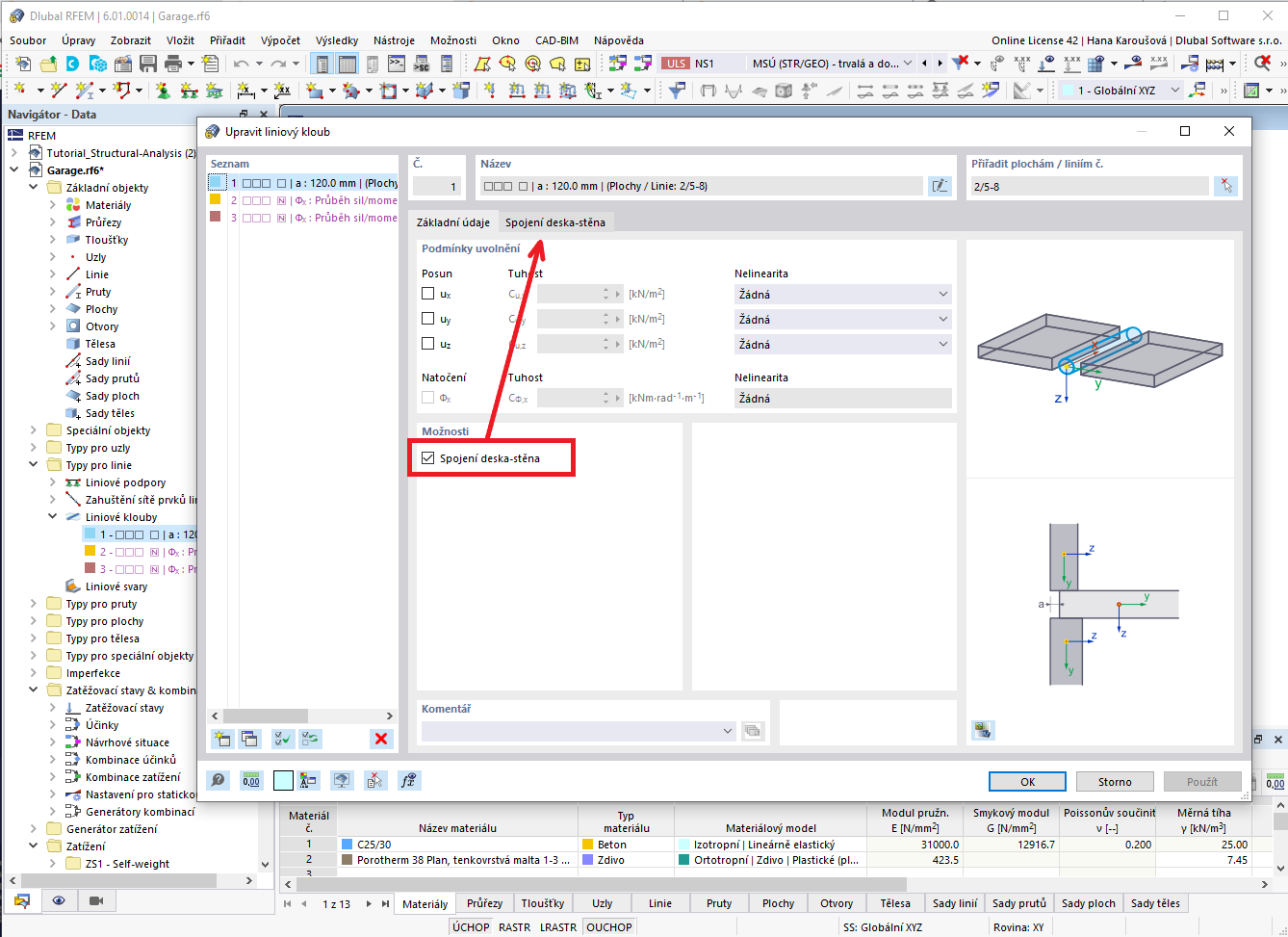Open the script console icon in the toolbar
Viewport: 1288px width, 937px height.
(x=397, y=64)
